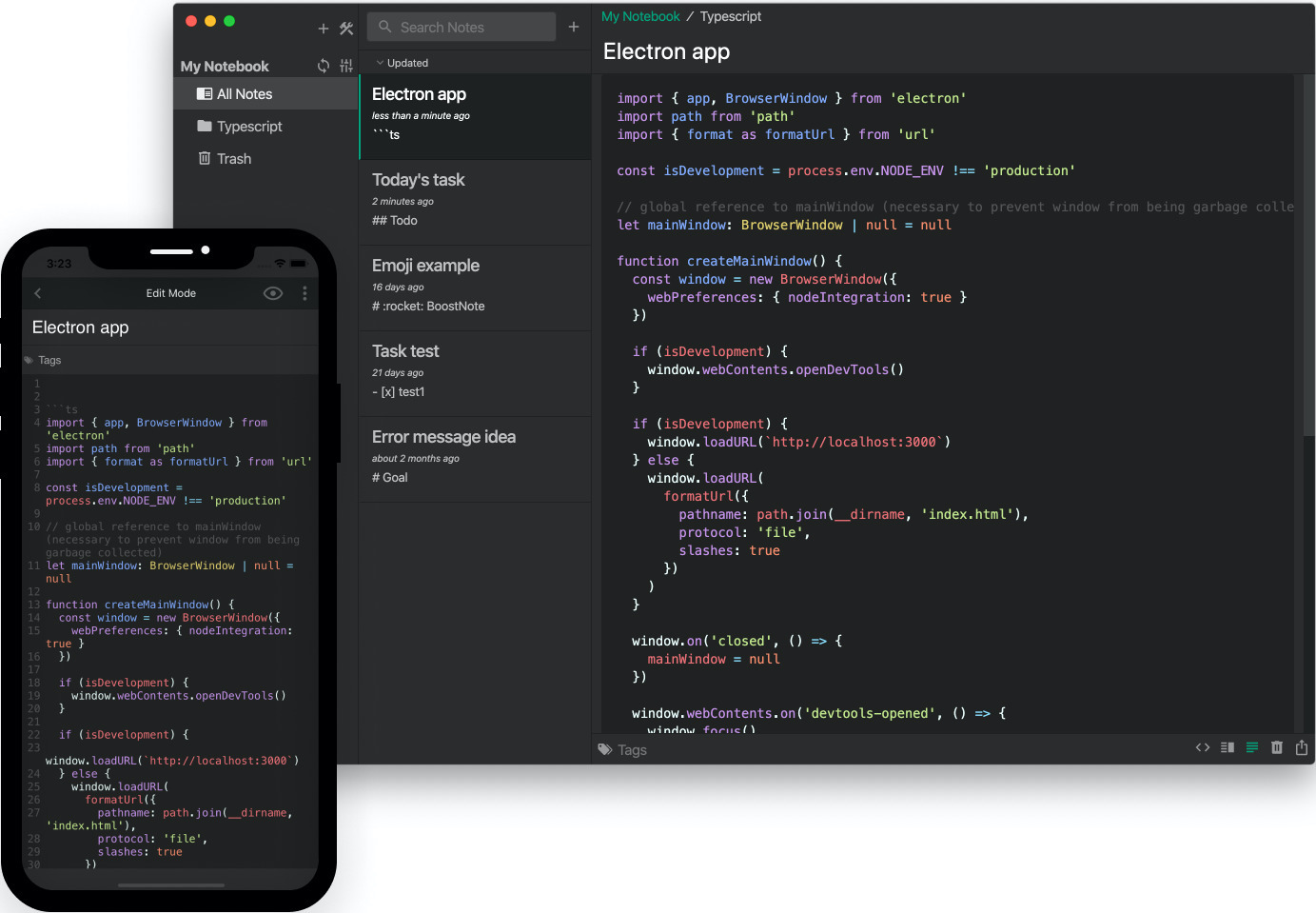Sync My Notebook with the refresh icon
This screenshot has height=913, width=1316.
[324, 66]
